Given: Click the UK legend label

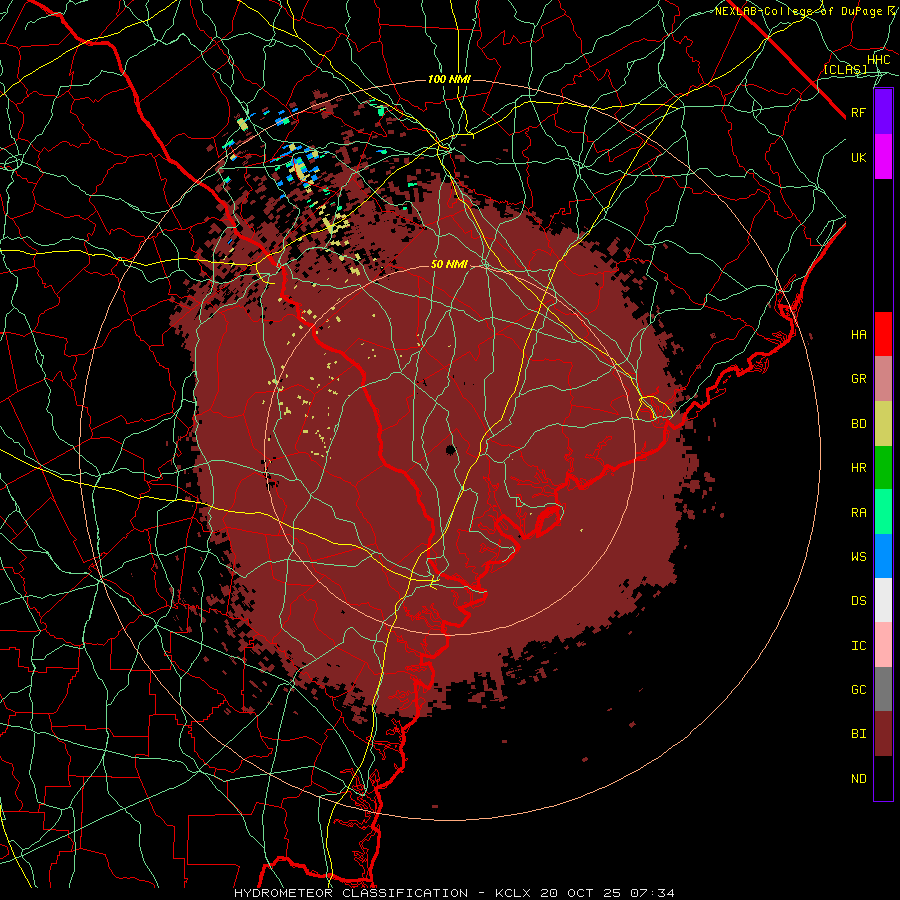Looking at the screenshot, I should 858,157.
